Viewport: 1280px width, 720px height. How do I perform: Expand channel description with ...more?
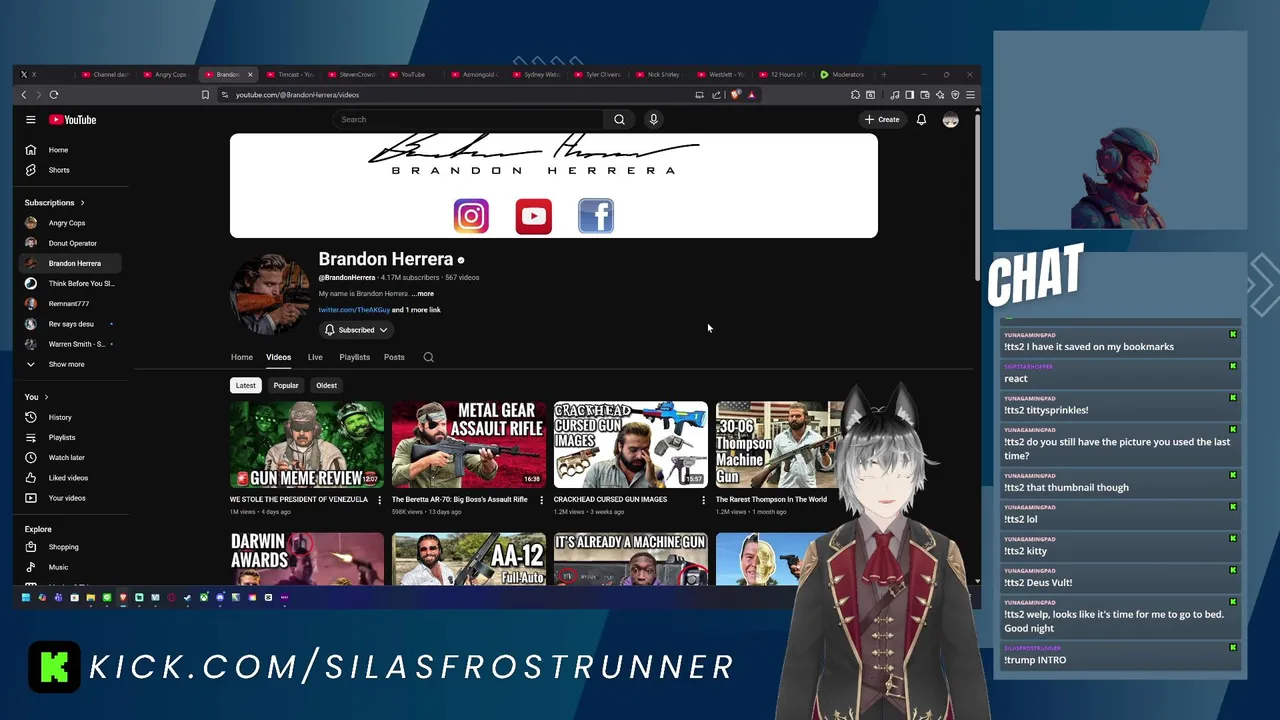click(423, 294)
